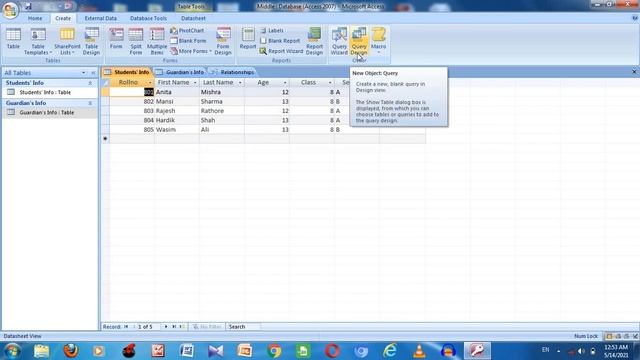Click the Blank Form button
Image resolution: width=640 pixels, height=360 pixels.
188,41
